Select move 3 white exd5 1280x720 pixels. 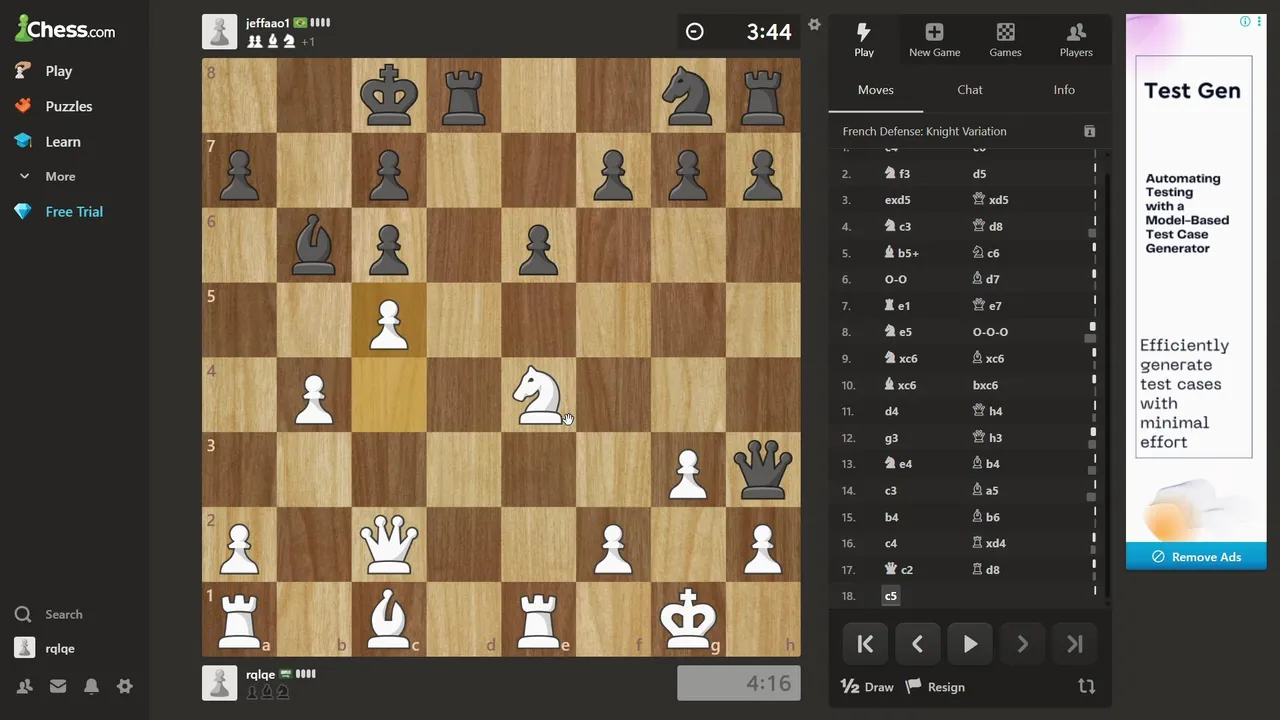(898, 200)
